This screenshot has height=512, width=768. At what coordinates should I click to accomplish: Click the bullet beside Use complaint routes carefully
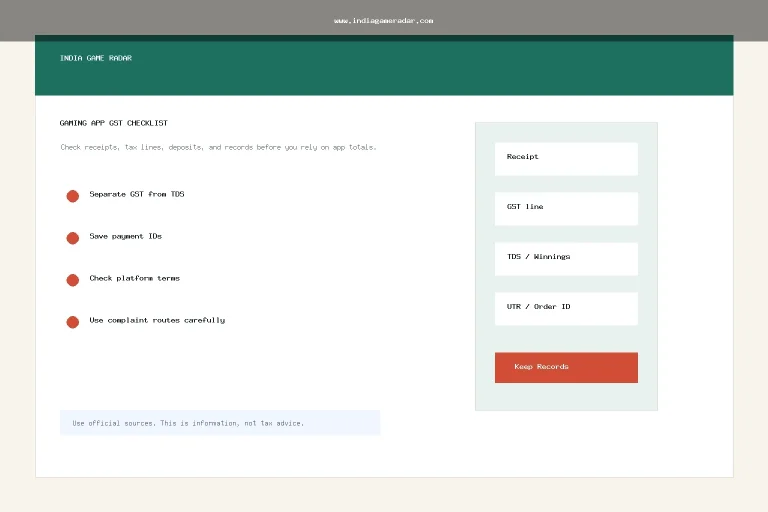click(x=72, y=322)
